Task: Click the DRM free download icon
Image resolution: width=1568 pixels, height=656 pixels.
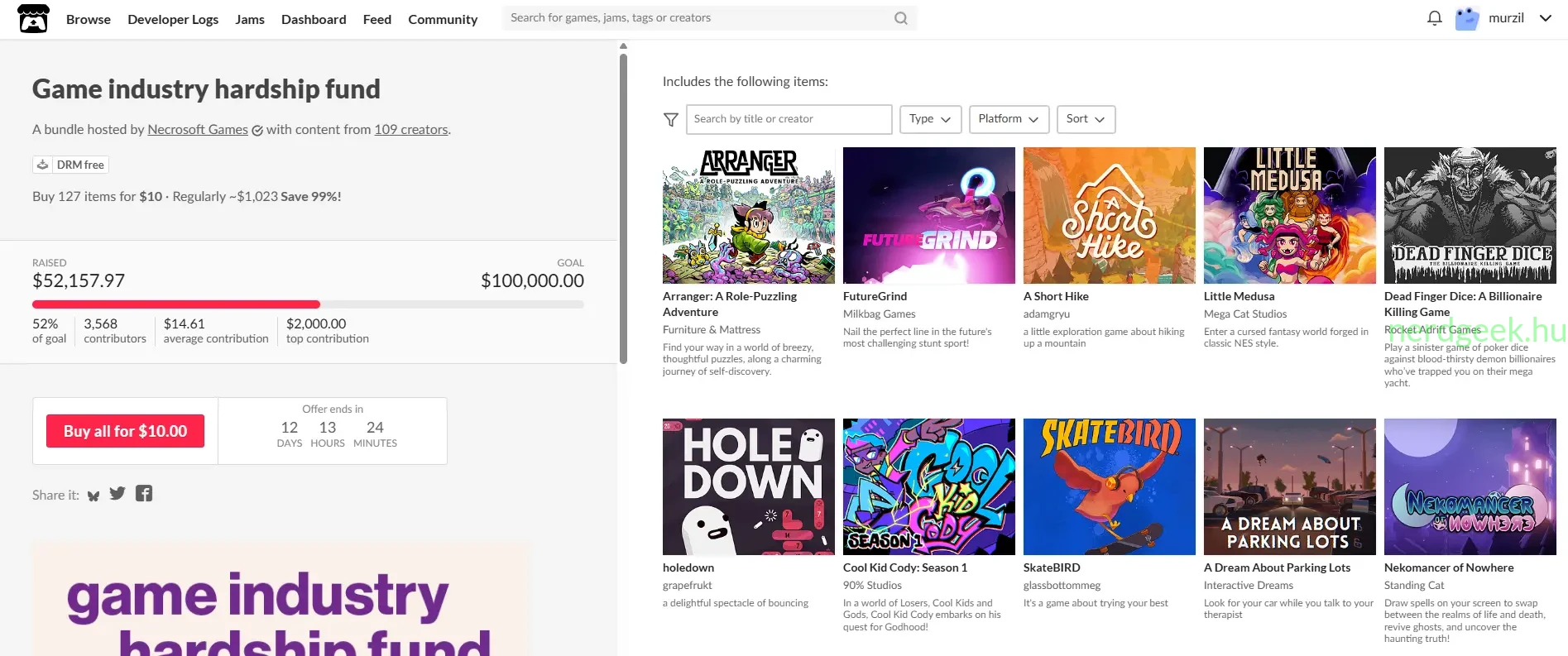Action: click(x=43, y=165)
